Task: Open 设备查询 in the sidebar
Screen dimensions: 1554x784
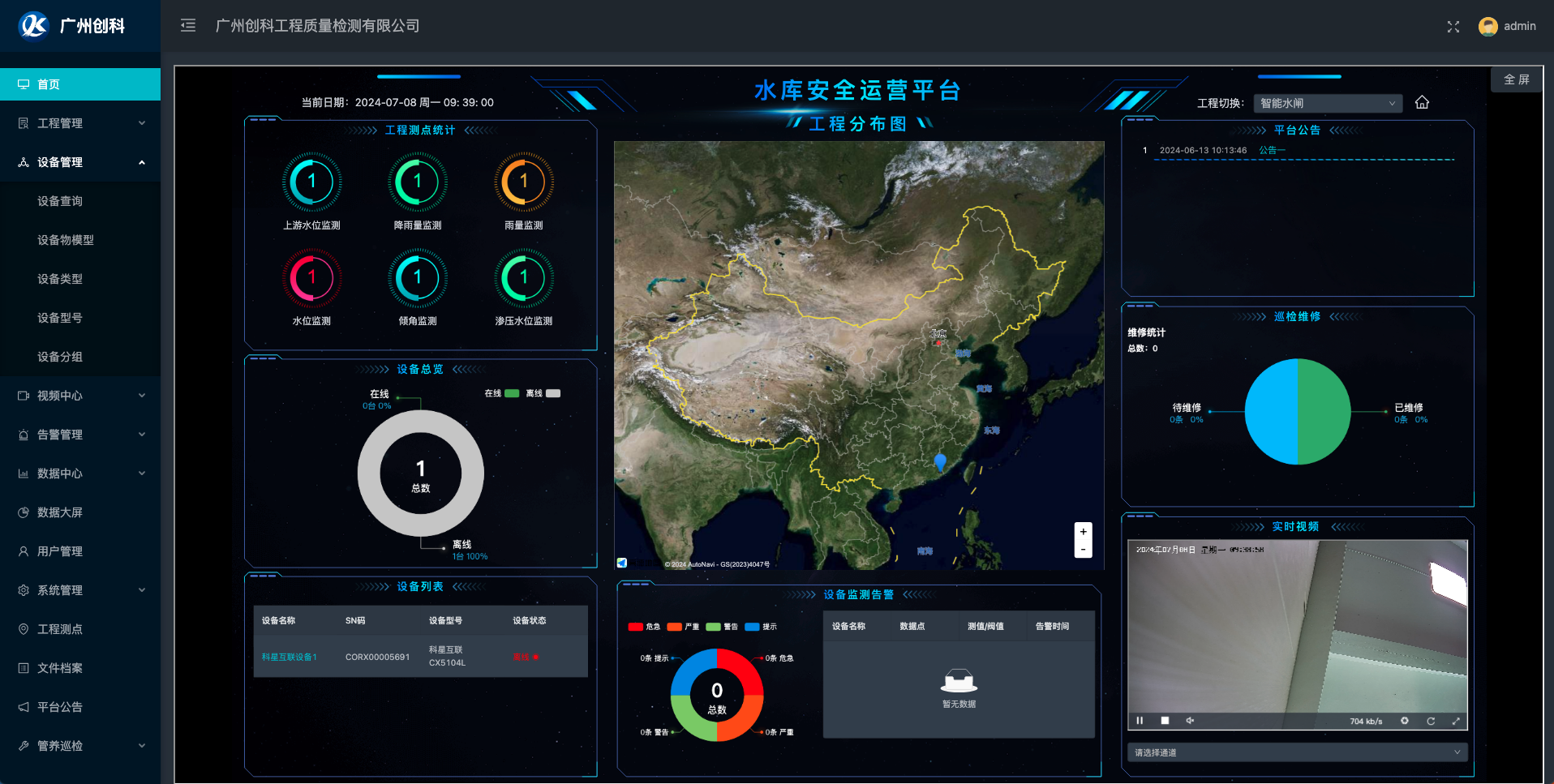Action: pos(60,201)
